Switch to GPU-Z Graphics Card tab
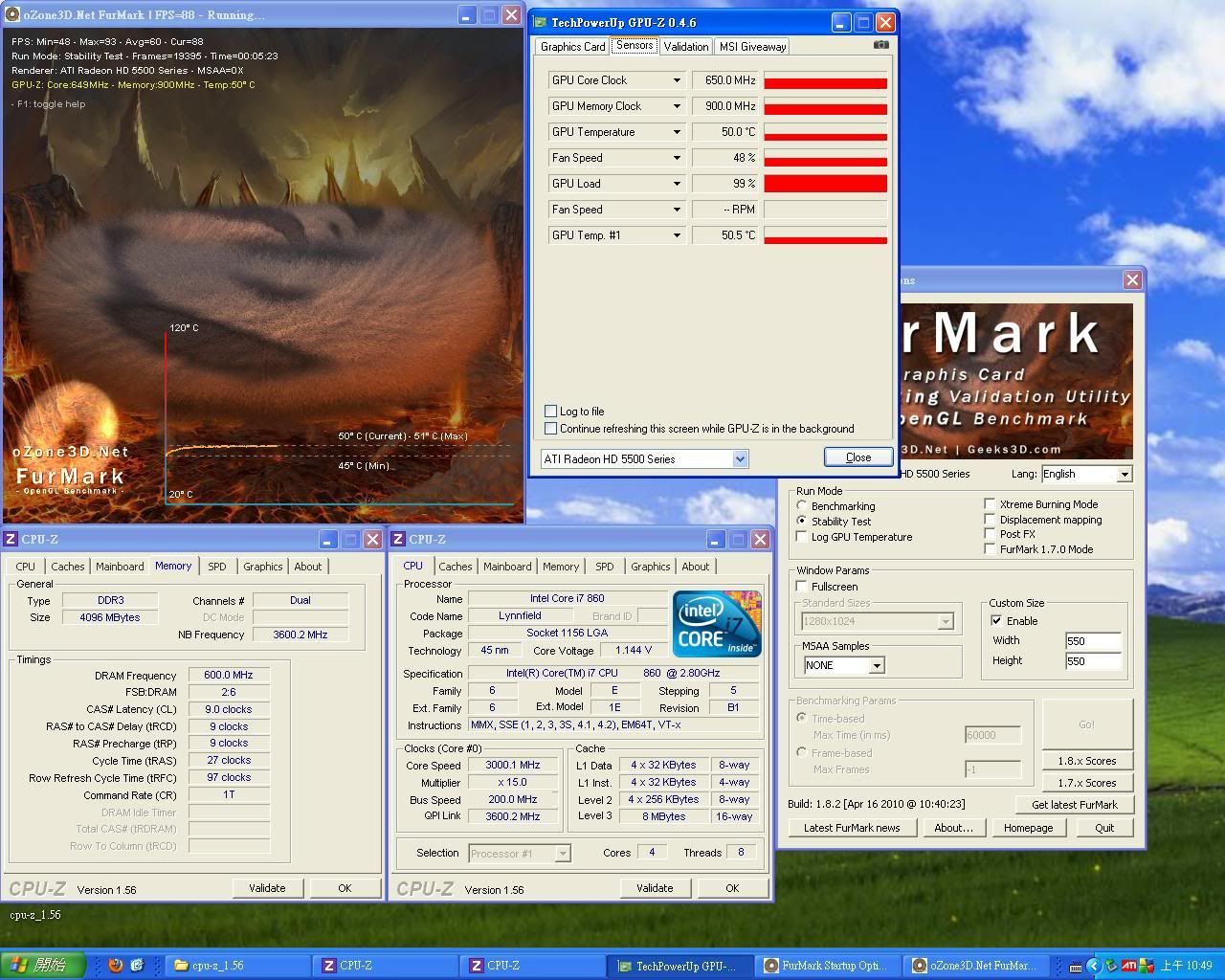1225x980 pixels. (572, 46)
